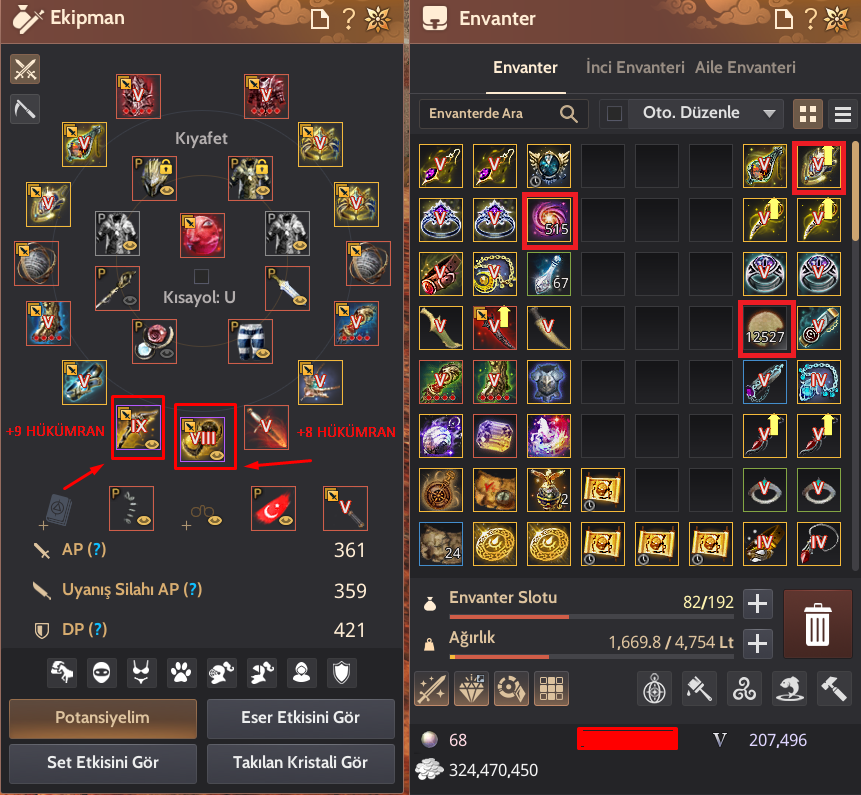Increase weight limit with Ağırlık plus button
Viewport: 861px width, 795px height.
tap(758, 643)
